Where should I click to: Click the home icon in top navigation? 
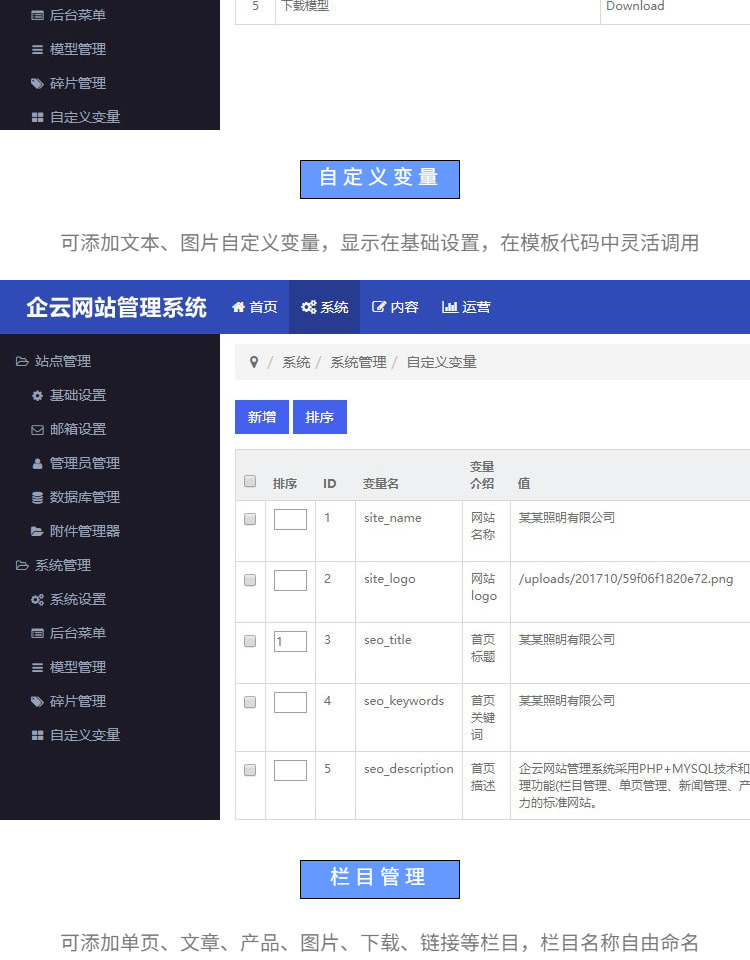pyautogui.click(x=238, y=307)
